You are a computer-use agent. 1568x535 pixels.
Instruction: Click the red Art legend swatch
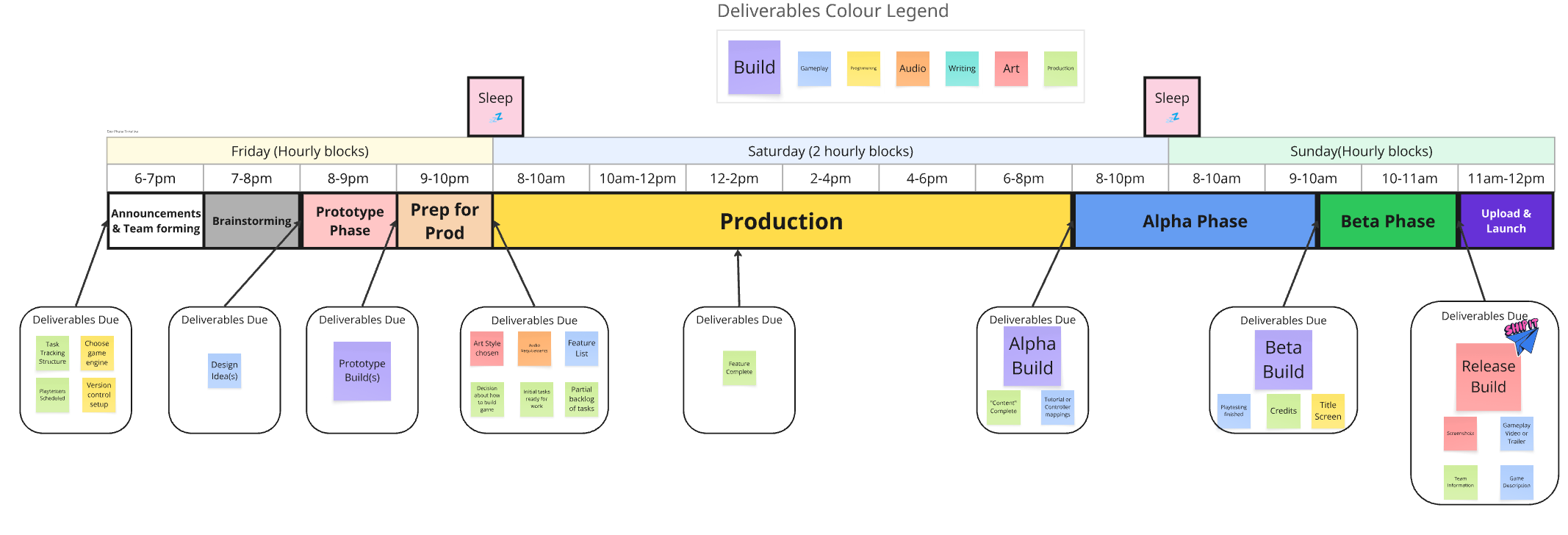point(1011,68)
